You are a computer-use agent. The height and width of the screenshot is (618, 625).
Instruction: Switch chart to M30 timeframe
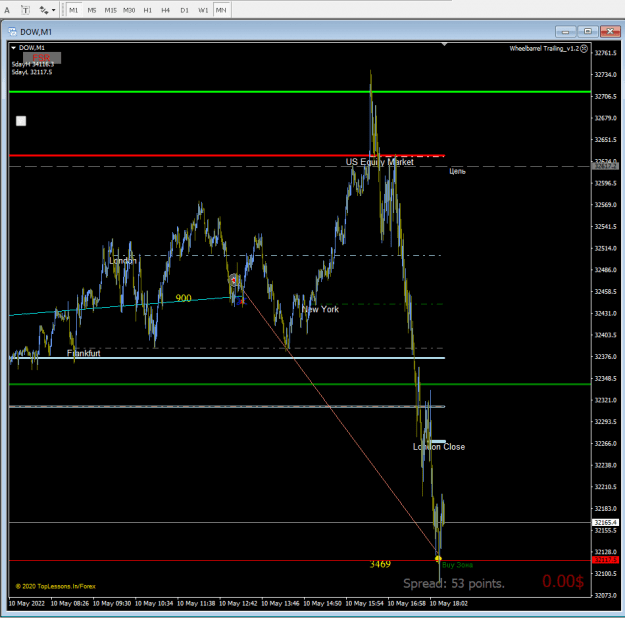(x=129, y=10)
